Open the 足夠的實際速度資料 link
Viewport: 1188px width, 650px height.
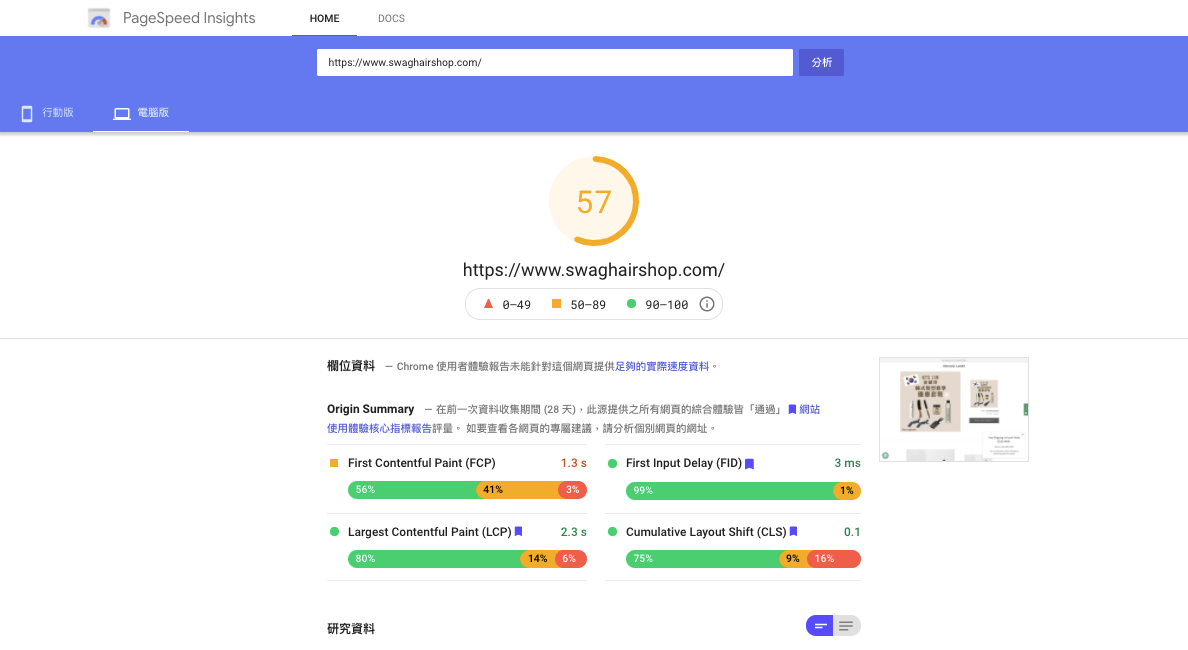click(x=662, y=366)
